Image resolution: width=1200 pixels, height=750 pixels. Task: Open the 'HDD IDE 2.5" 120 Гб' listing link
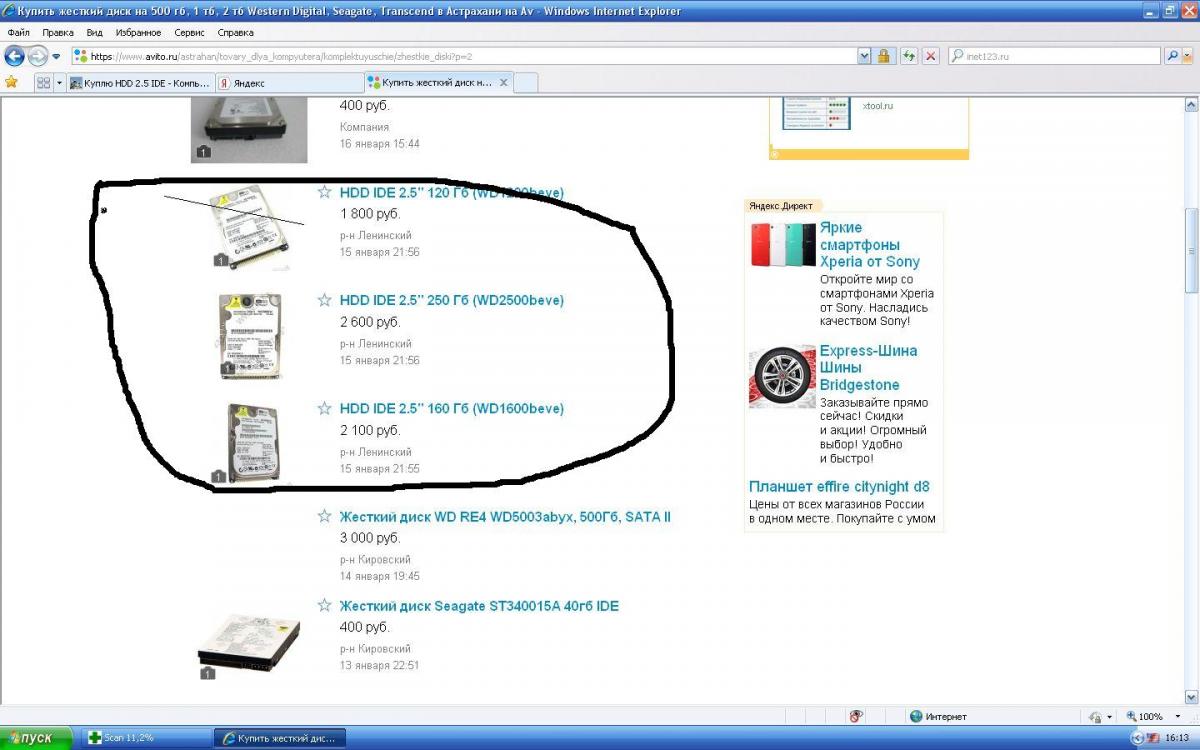(451, 192)
